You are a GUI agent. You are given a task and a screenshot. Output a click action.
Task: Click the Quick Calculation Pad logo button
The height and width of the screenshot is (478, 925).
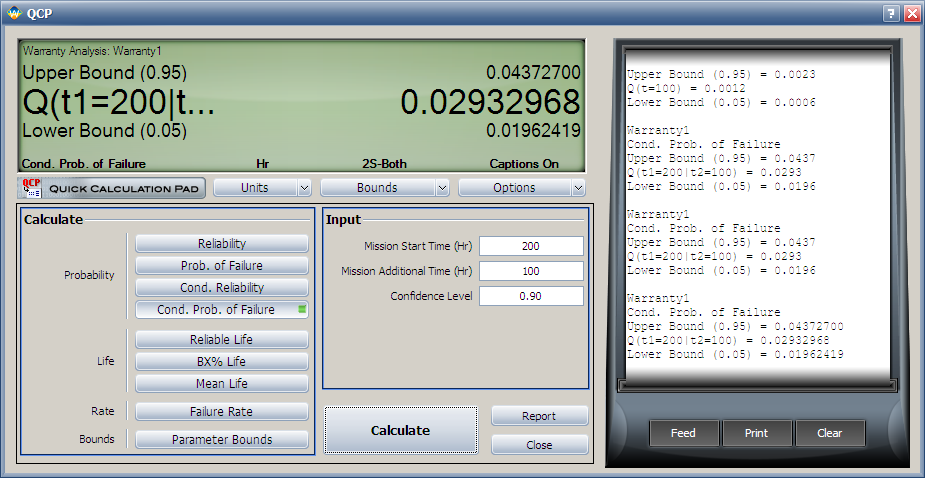tap(111, 188)
